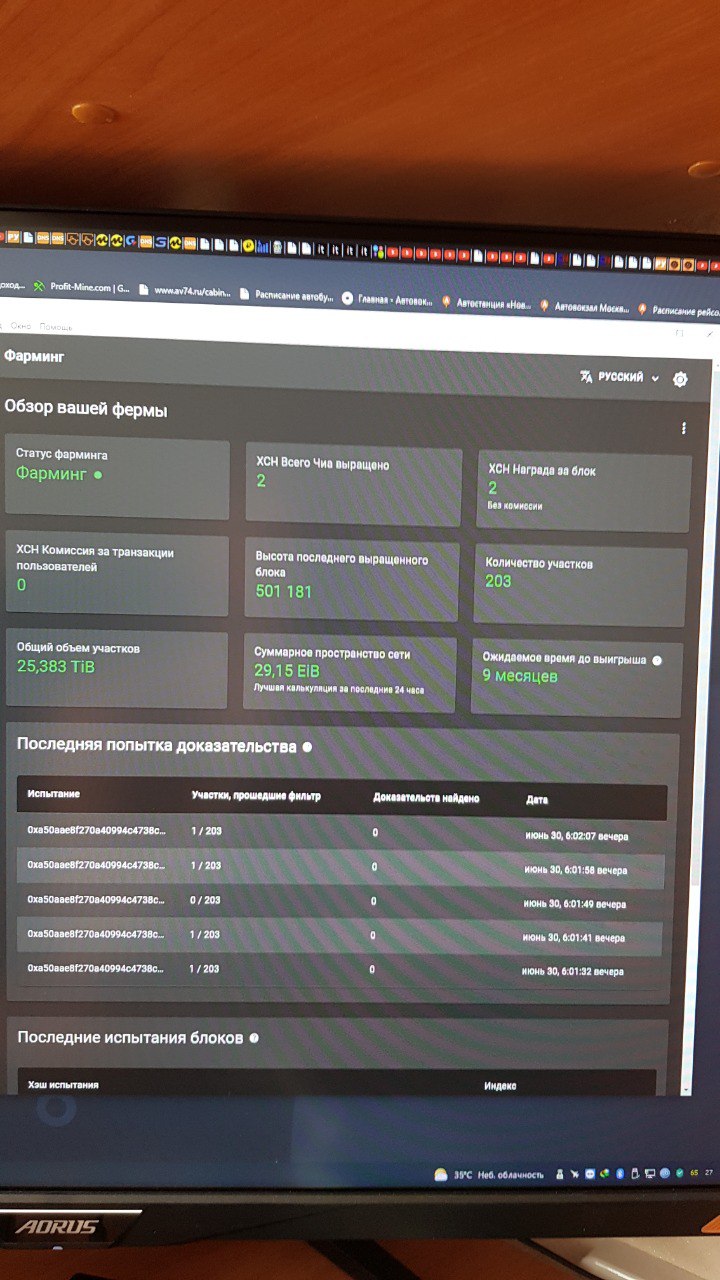This screenshot has width=720, height=1280.
Task: Click the 501 181 block height value
Action: coord(284,592)
